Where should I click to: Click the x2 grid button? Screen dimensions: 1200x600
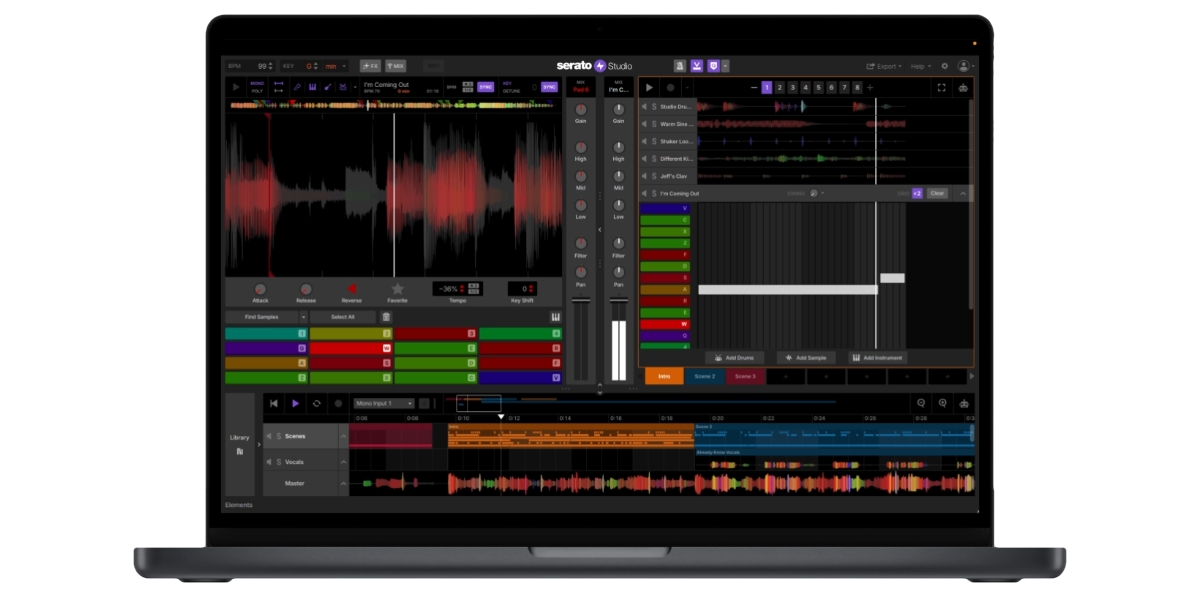click(x=917, y=193)
